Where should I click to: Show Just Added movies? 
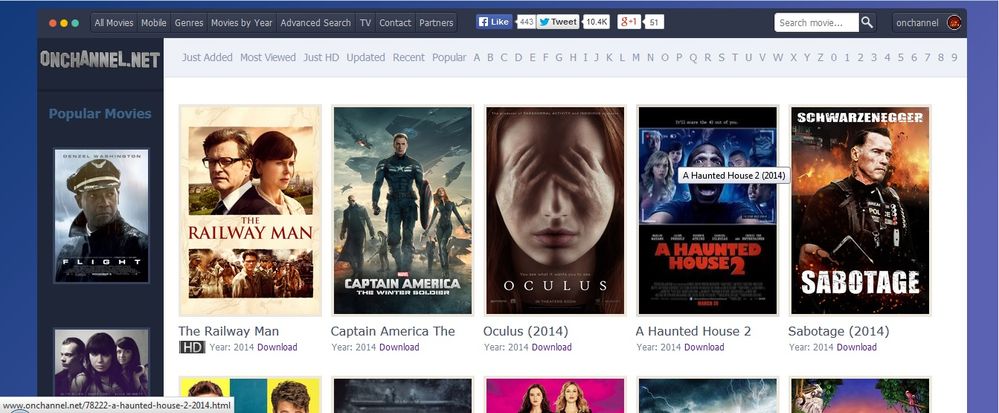point(207,57)
